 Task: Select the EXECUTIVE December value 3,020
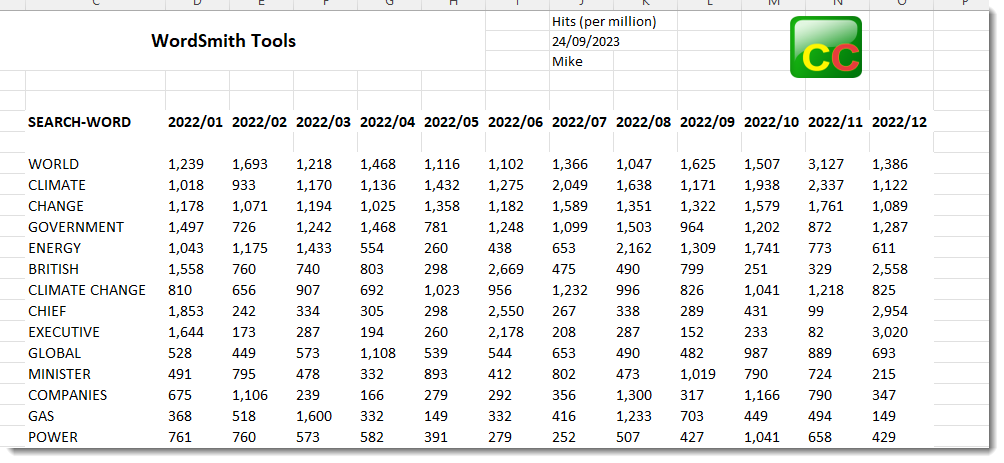coord(889,333)
